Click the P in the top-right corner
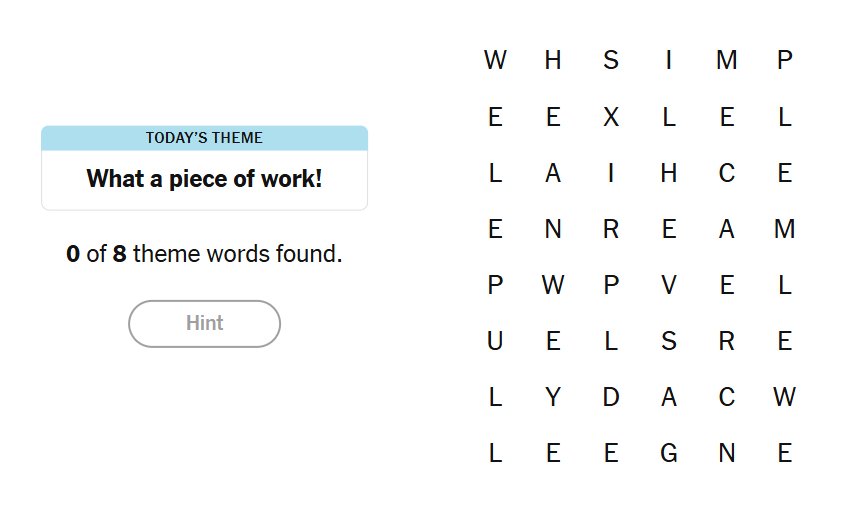 point(785,61)
